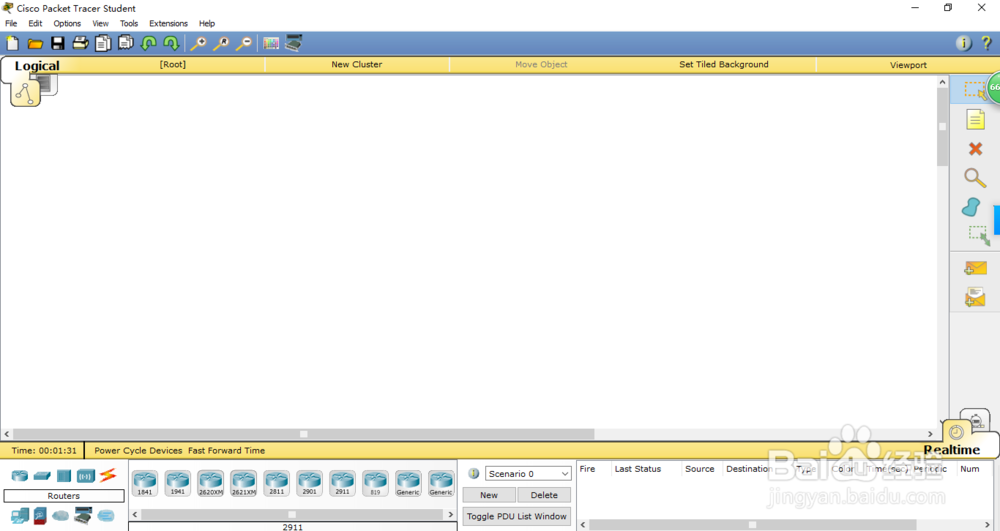
Task: Open the Tools menu
Action: [129, 23]
